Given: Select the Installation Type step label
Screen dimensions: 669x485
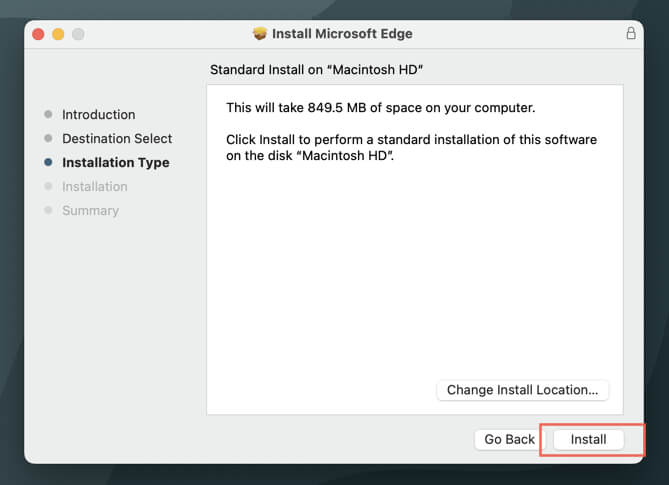Looking at the screenshot, I should 115,163.
